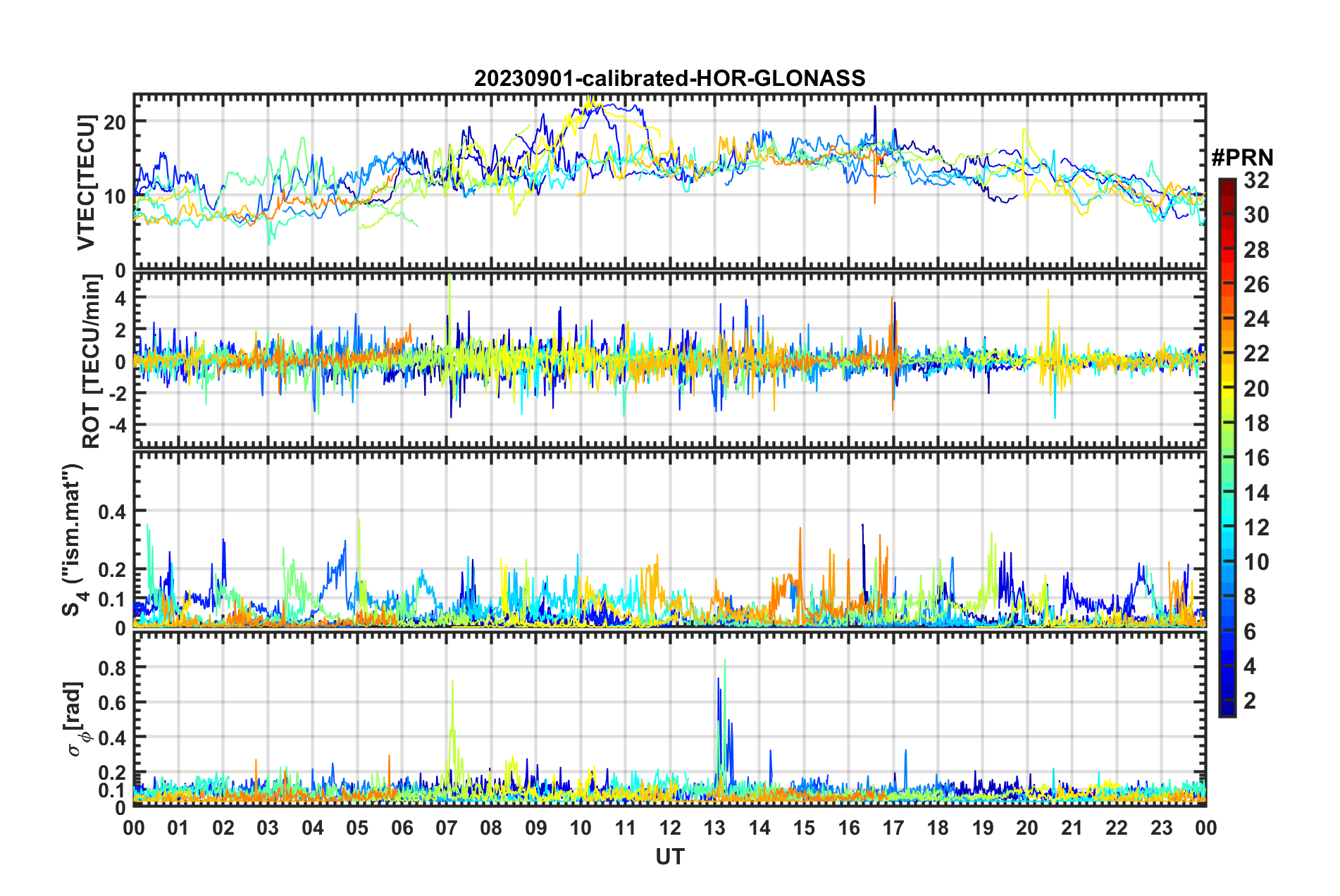The image size is (1340, 896).
Task: Click colorbar tick label 24
Action: tap(1256, 319)
